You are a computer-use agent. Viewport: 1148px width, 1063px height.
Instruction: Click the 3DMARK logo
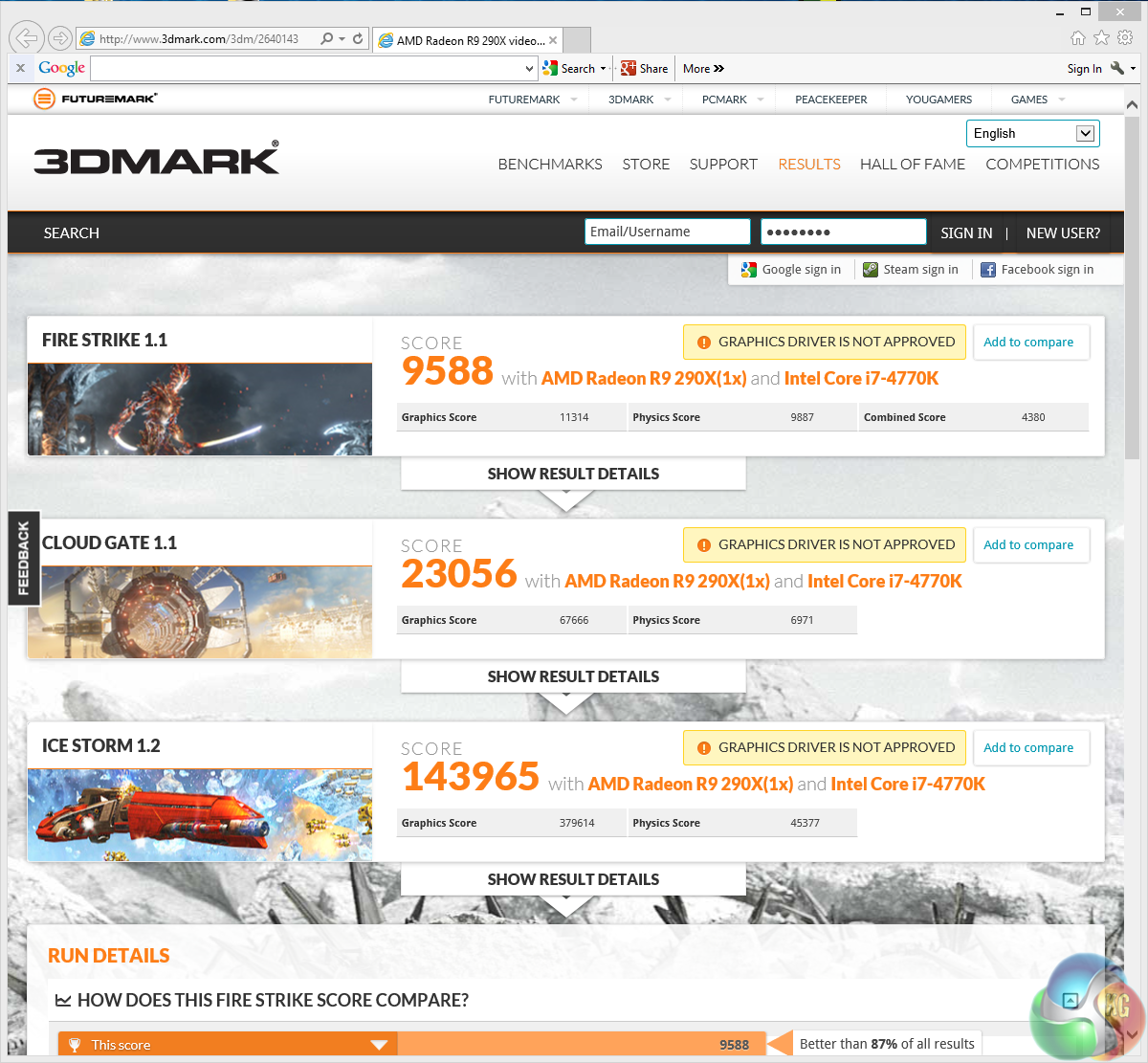[x=157, y=159]
